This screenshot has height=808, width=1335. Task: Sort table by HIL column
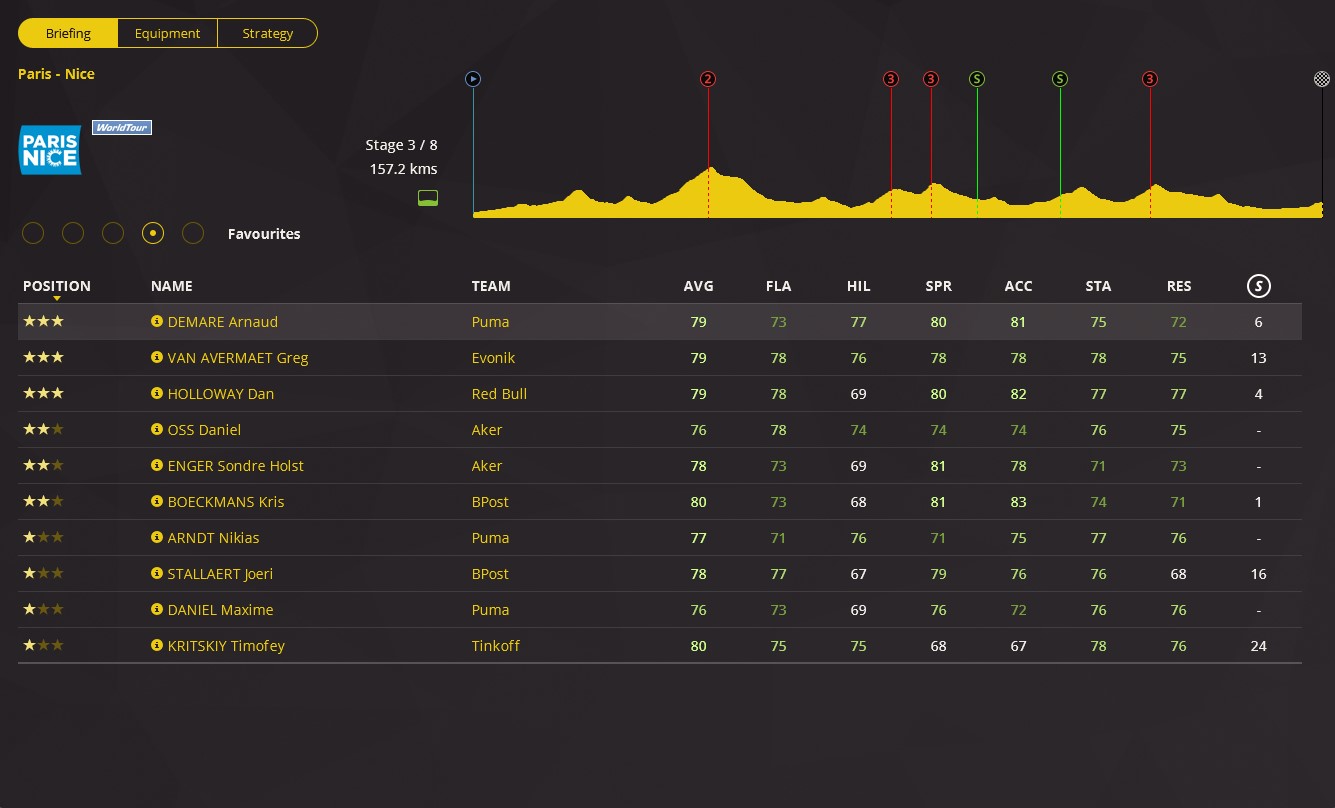859,286
